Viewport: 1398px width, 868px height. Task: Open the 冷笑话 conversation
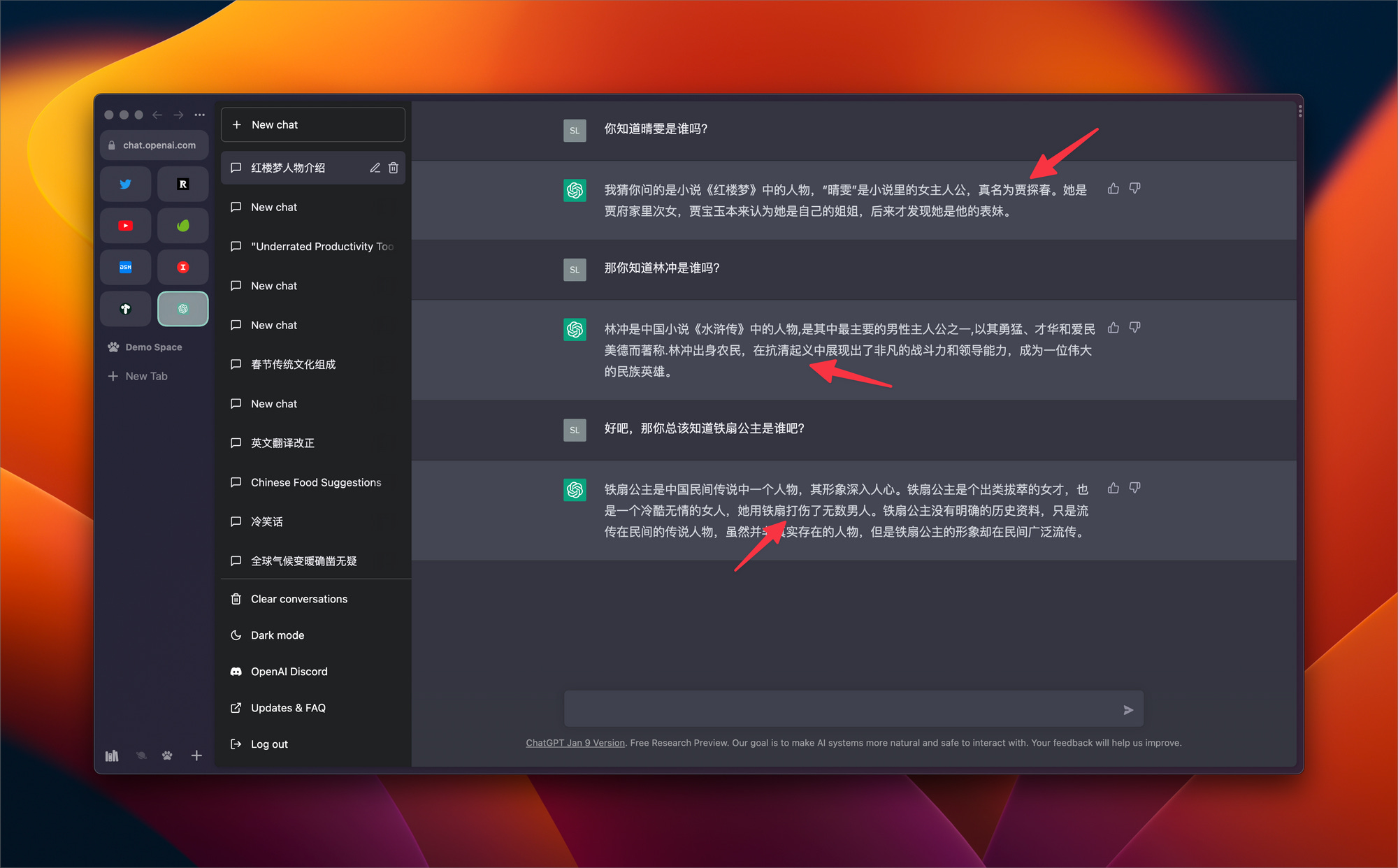(x=267, y=522)
